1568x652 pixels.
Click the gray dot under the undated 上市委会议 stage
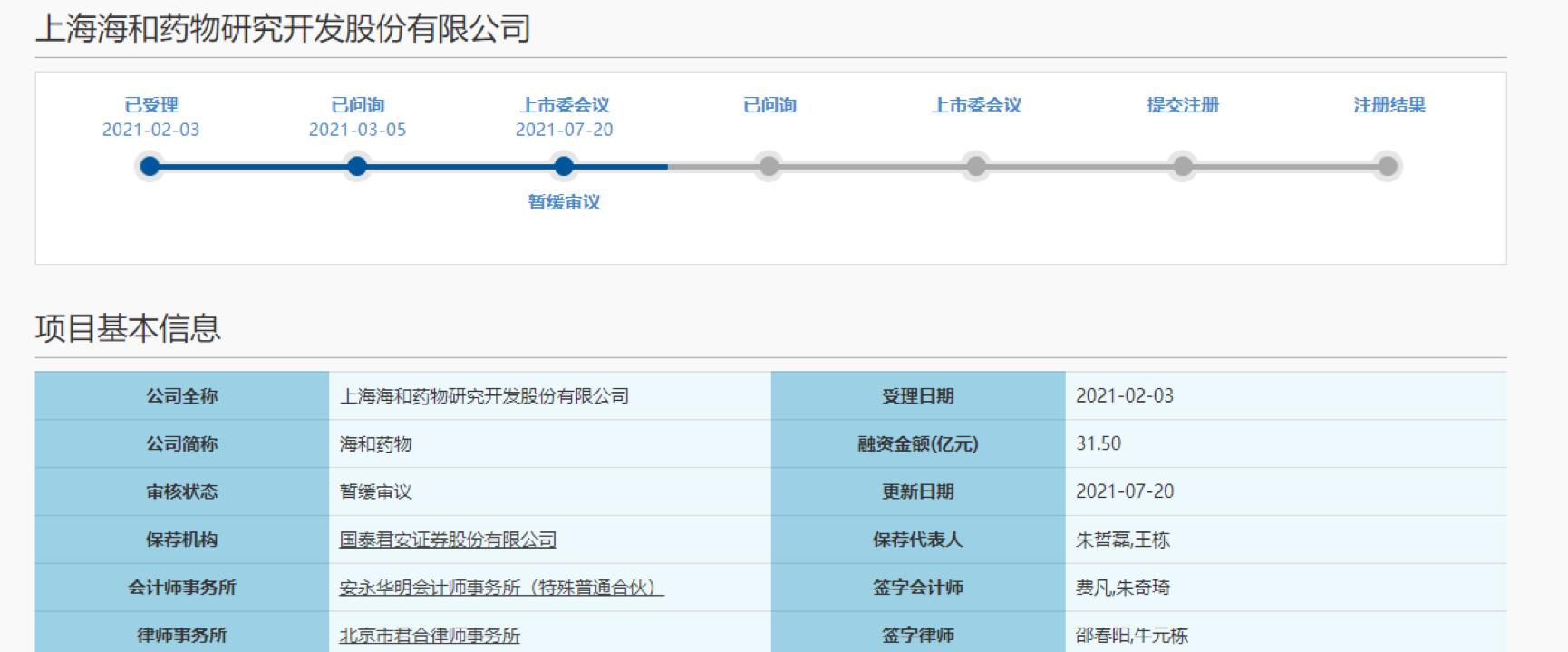[x=976, y=166]
